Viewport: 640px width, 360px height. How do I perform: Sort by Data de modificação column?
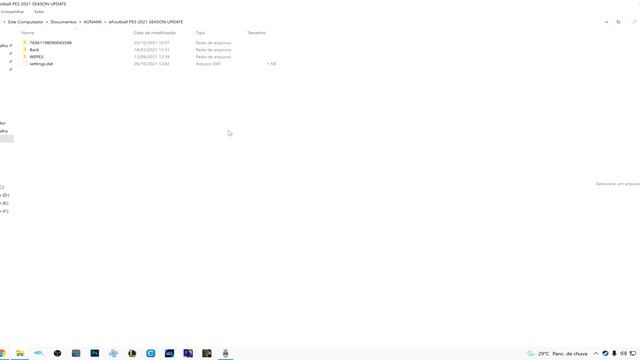[x=155, y=33]
